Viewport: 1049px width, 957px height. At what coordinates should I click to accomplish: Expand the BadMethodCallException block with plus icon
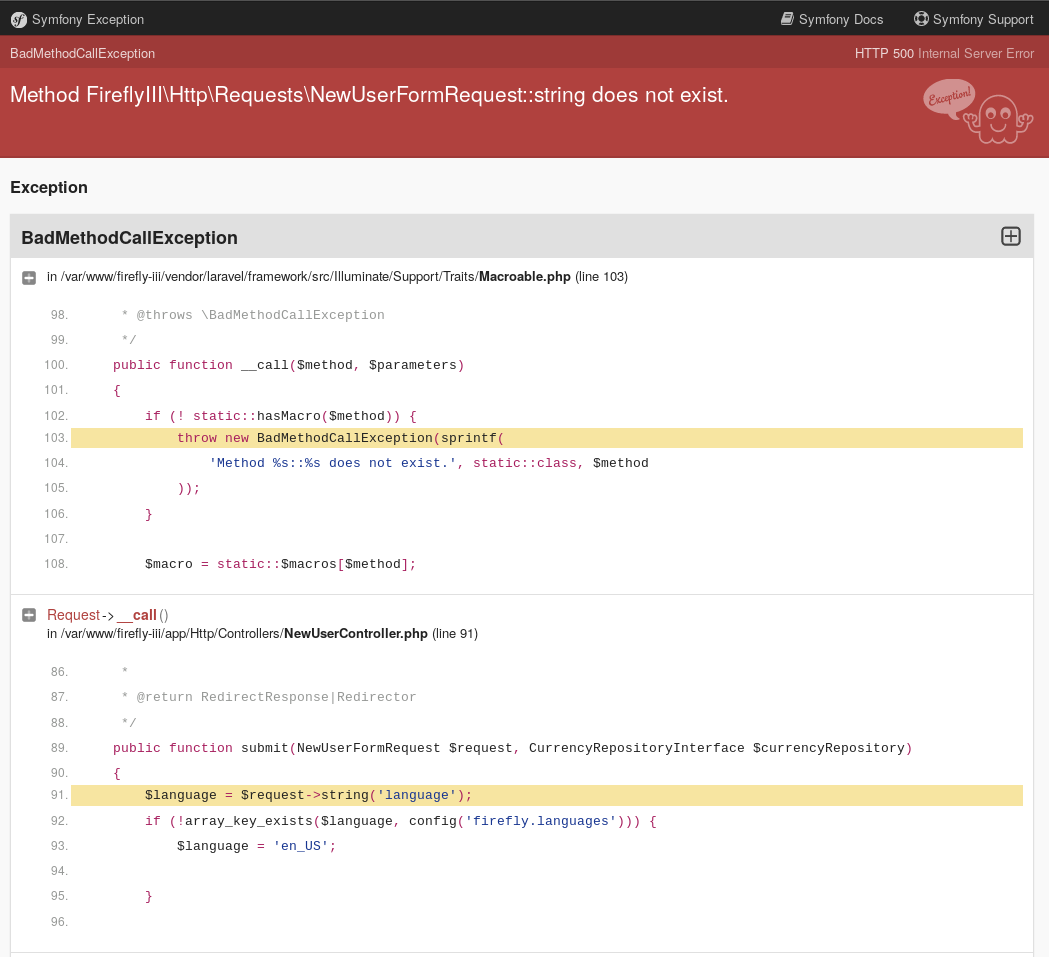[1010, 236]
